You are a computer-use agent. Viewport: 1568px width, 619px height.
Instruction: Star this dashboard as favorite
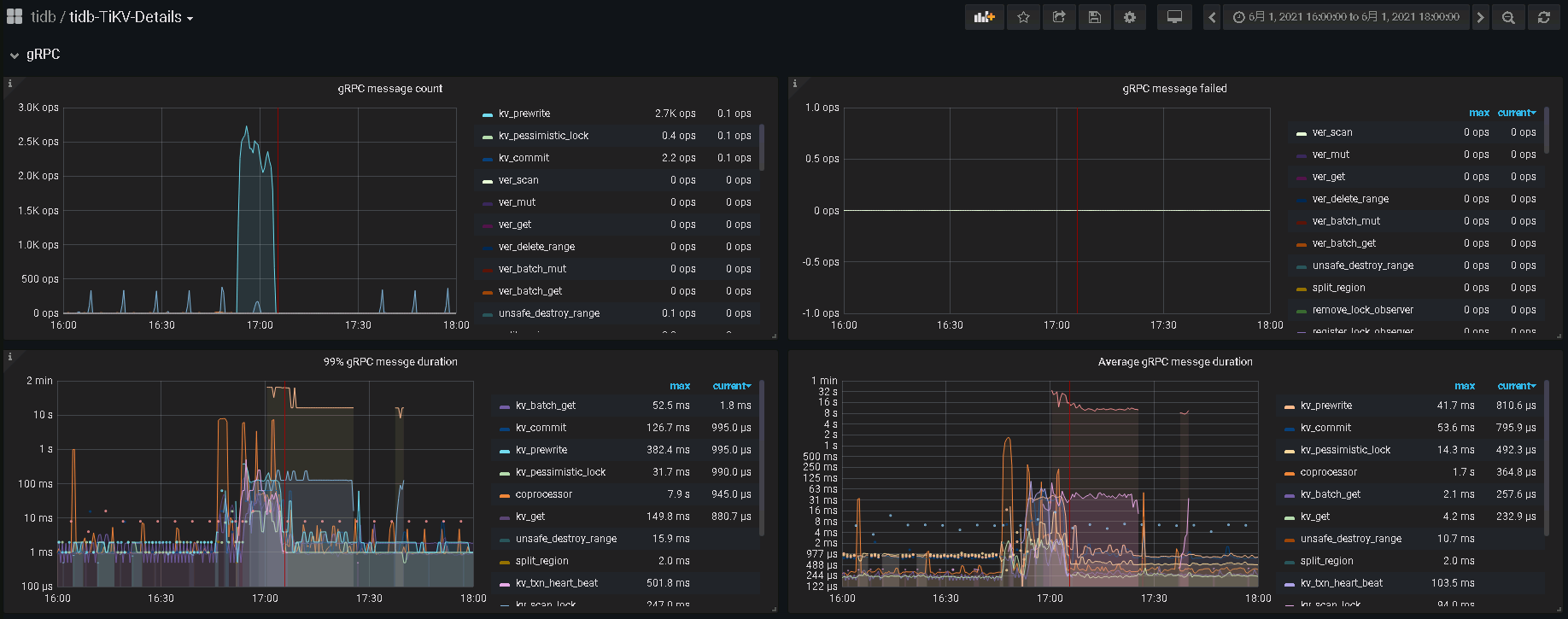point(1023,17)
